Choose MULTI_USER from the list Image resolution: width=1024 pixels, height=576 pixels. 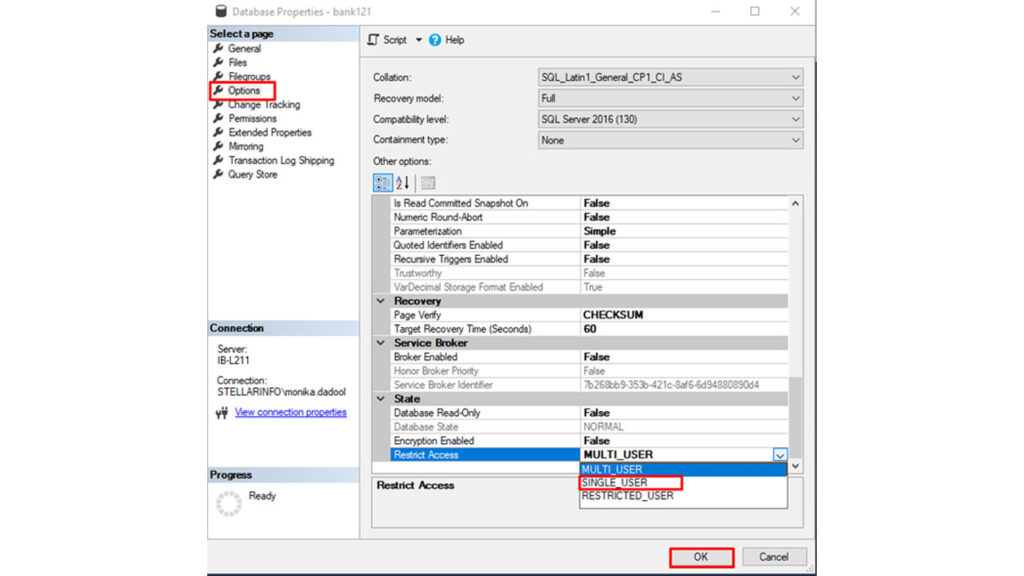pos(683,470)
